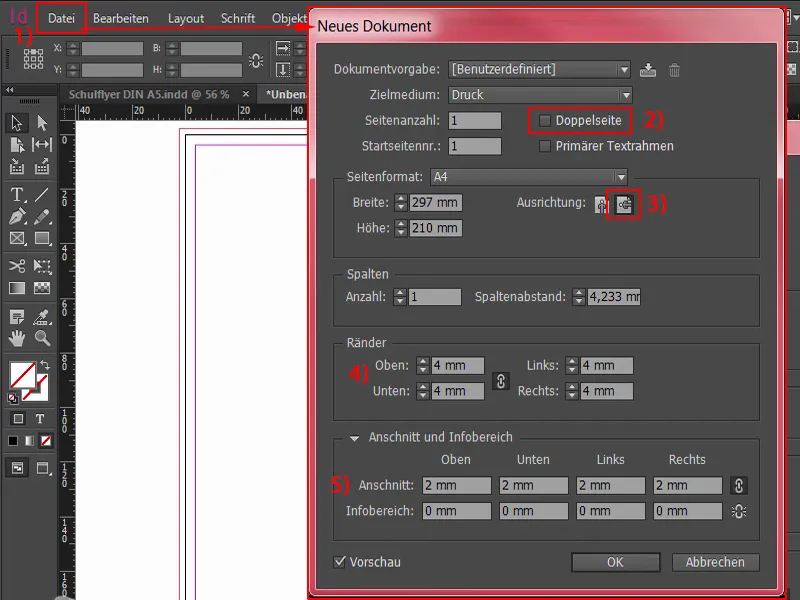Choose the Gap tool
The image size is (800, 600).
pyautogui.click(x=42, y=145)
